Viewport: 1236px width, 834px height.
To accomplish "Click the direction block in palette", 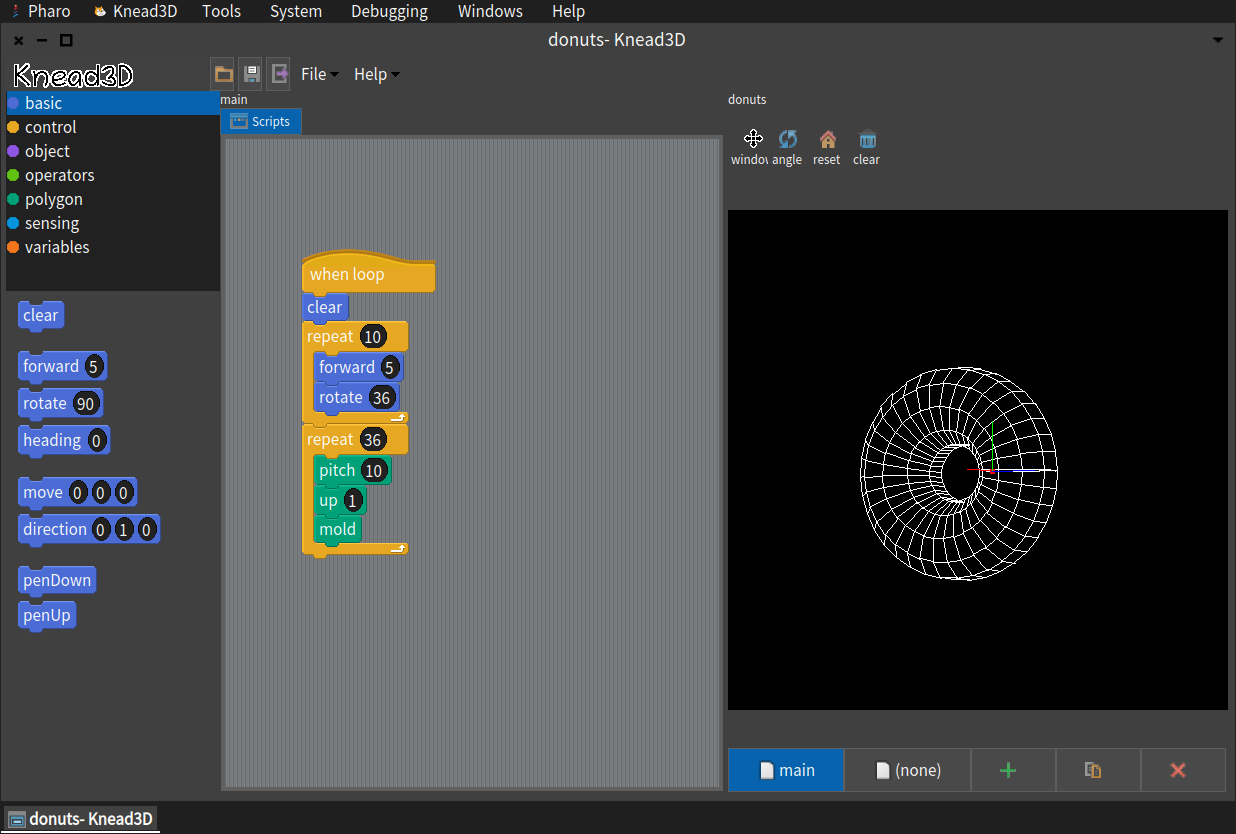I will 89,529.
